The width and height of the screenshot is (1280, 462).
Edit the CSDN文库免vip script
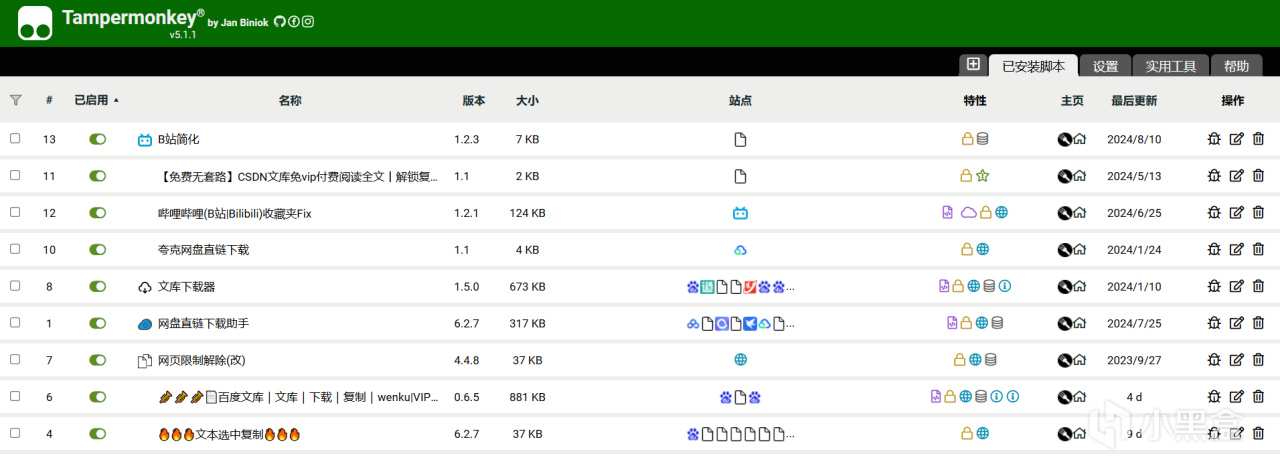[1236, 176]
